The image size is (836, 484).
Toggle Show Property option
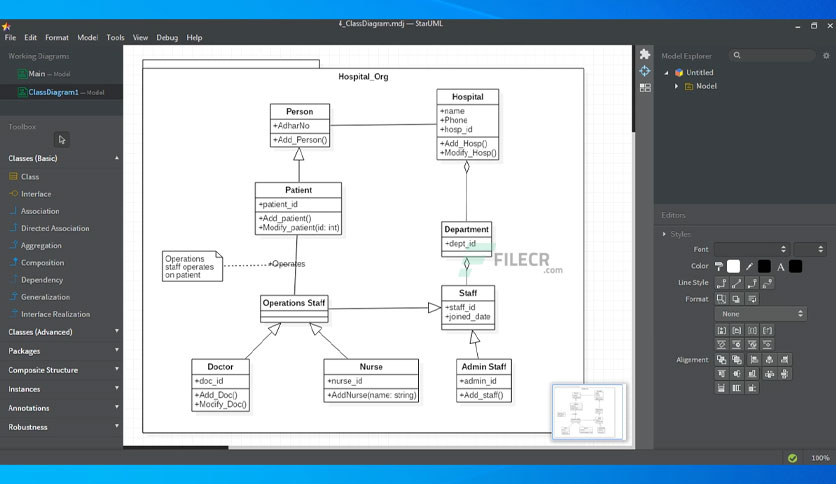pos(752,330)
